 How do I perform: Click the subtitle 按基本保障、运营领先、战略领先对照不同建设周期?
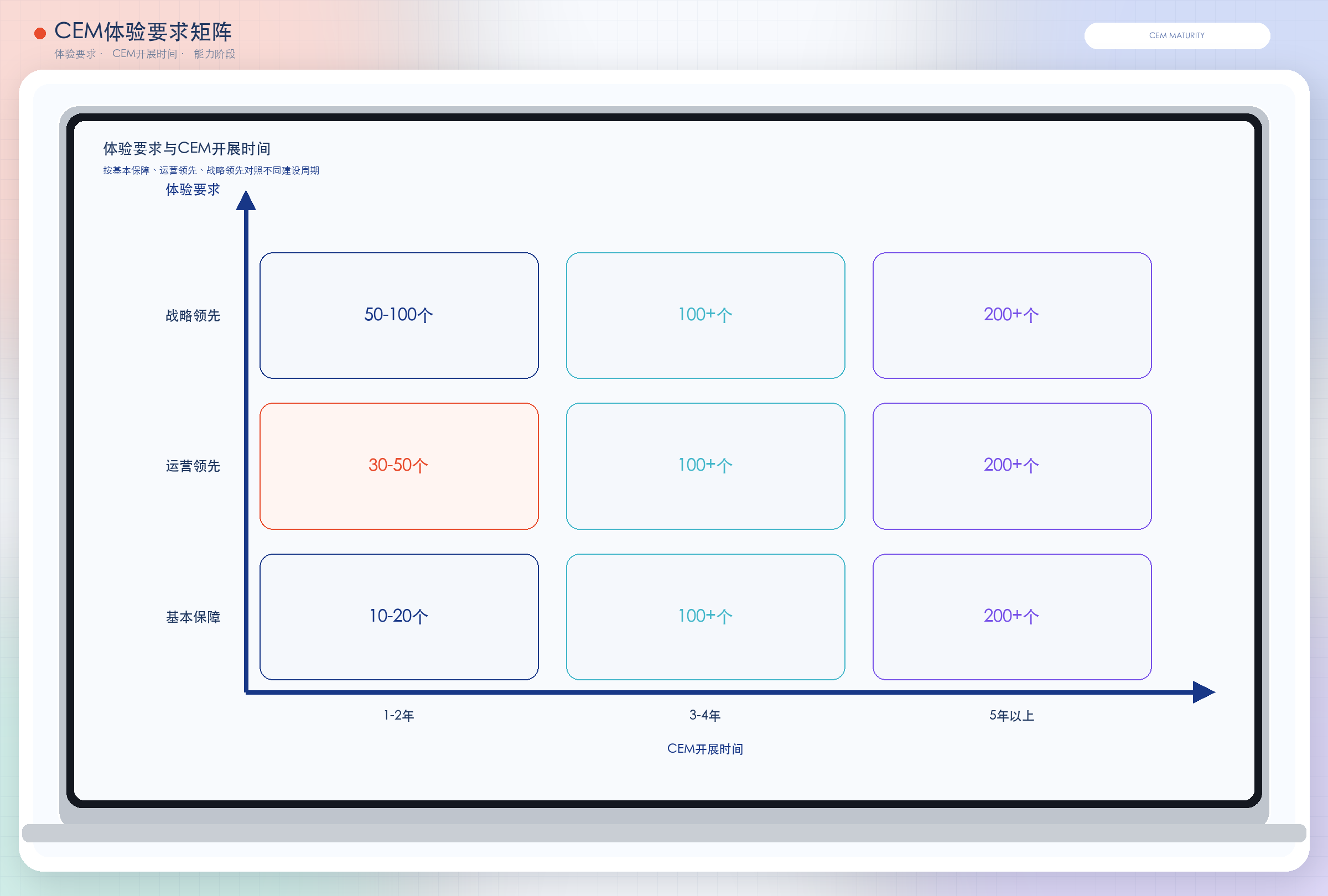[211, 170]
